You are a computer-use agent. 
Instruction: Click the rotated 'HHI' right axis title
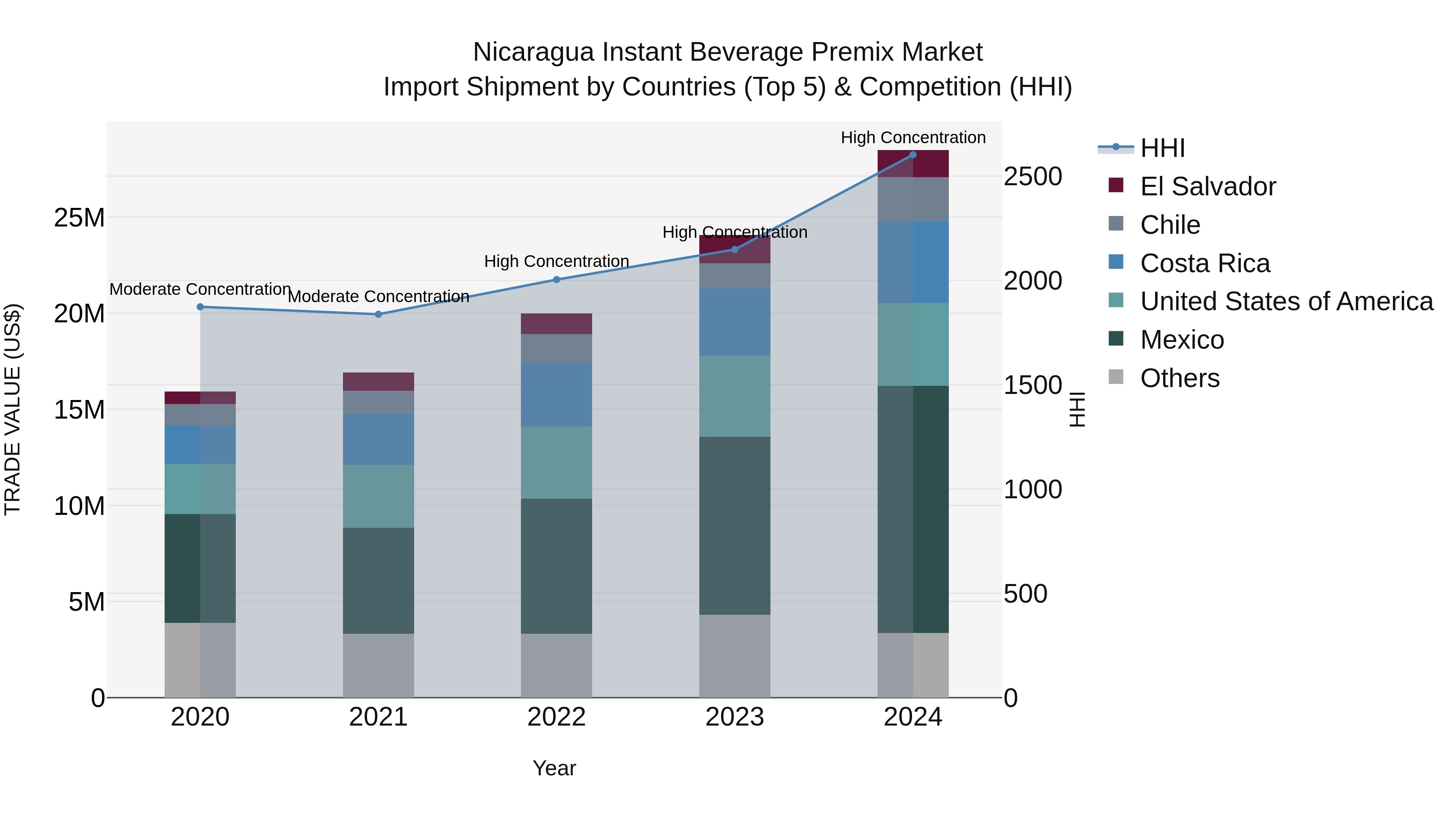1077,410
